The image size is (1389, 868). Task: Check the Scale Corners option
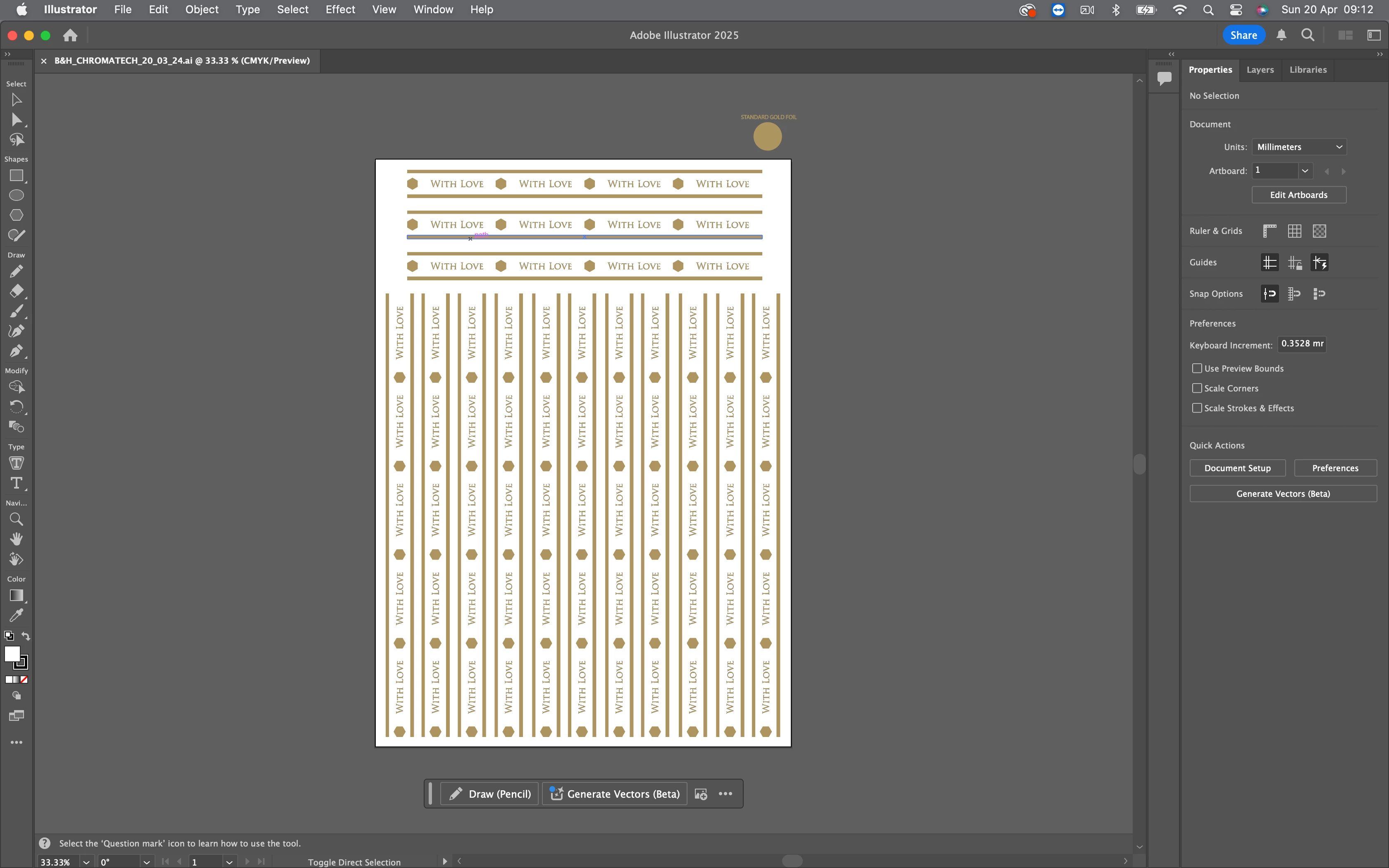(1197, 388)
